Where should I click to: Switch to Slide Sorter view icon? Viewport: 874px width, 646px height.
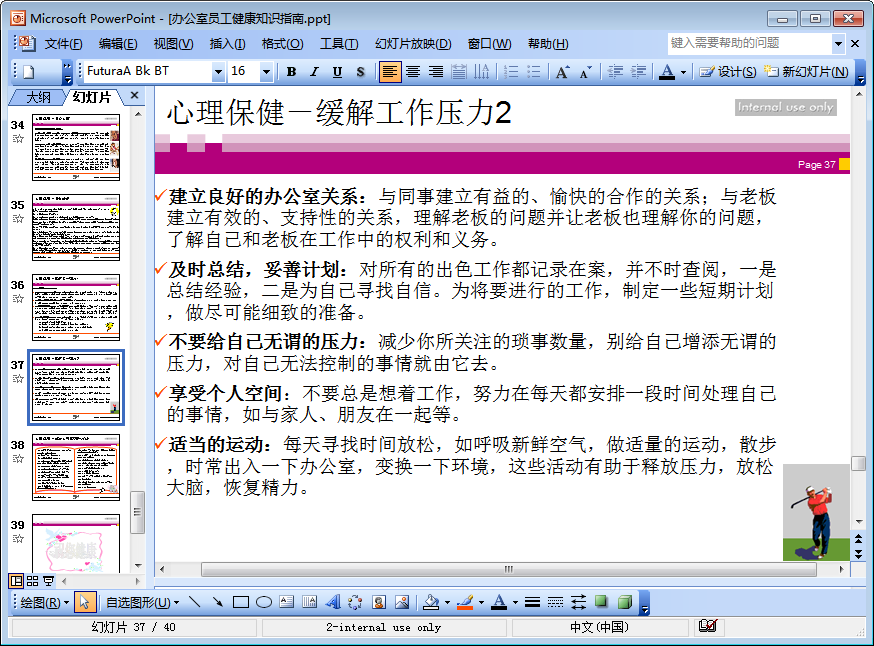pos(33,581)
